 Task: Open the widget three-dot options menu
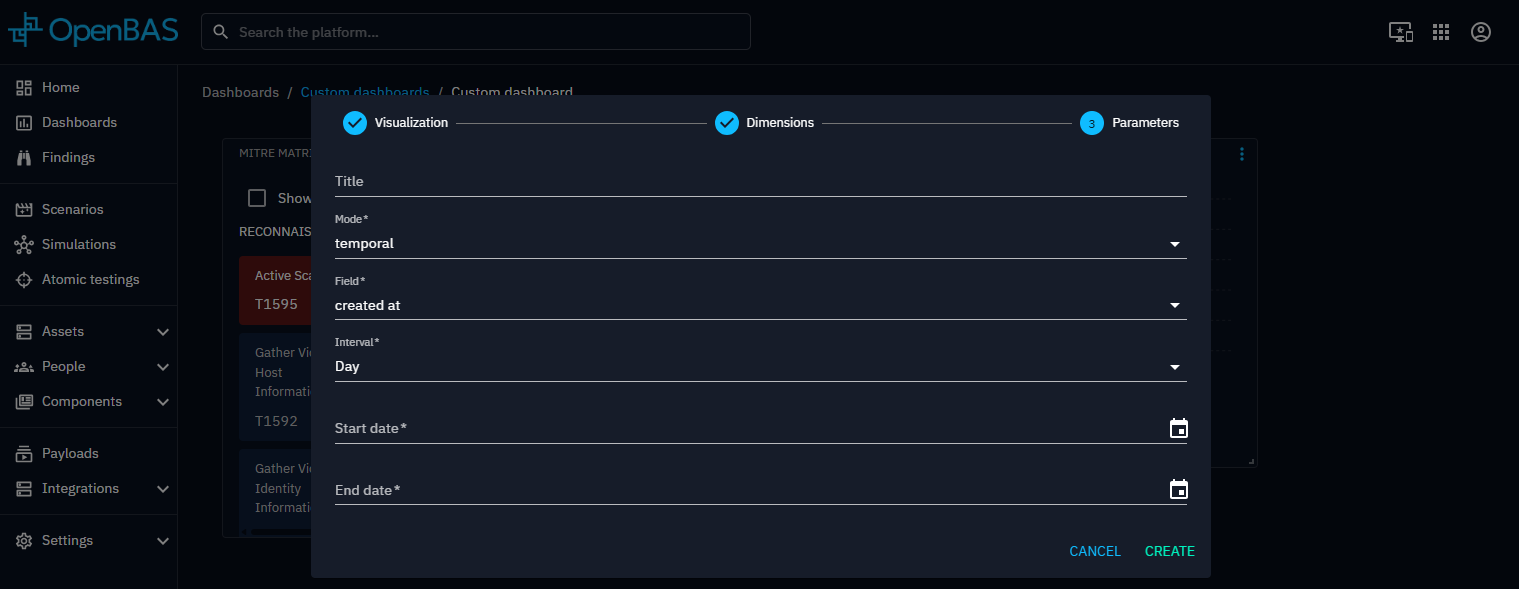click(1242, 154)
